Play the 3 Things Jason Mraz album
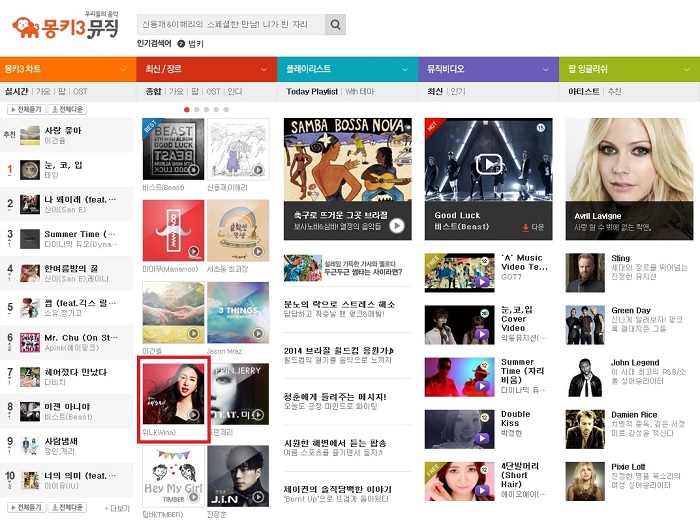The width and height of the screenshot is (700, 525). pos(258,333)
